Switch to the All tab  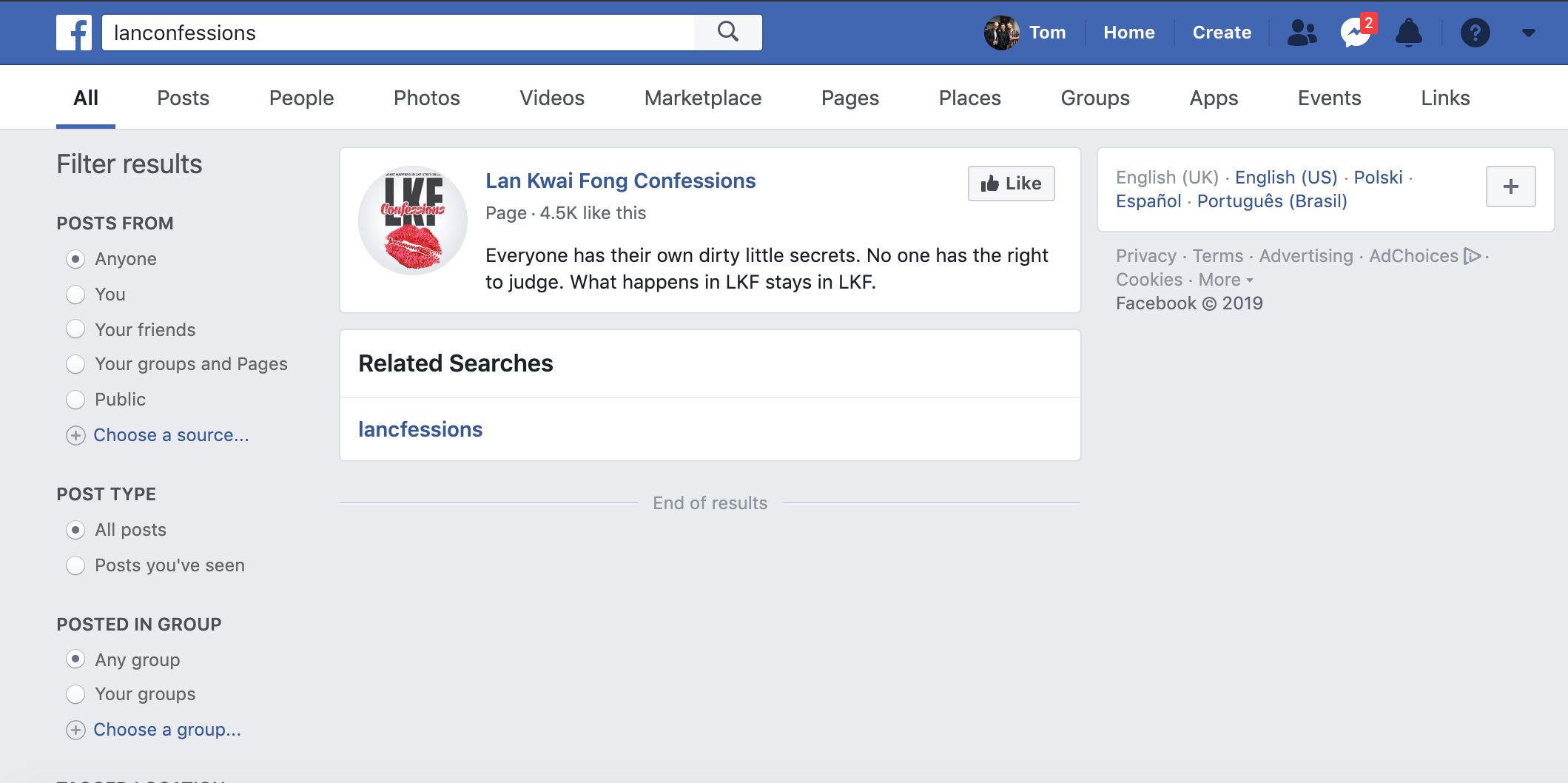86,98
